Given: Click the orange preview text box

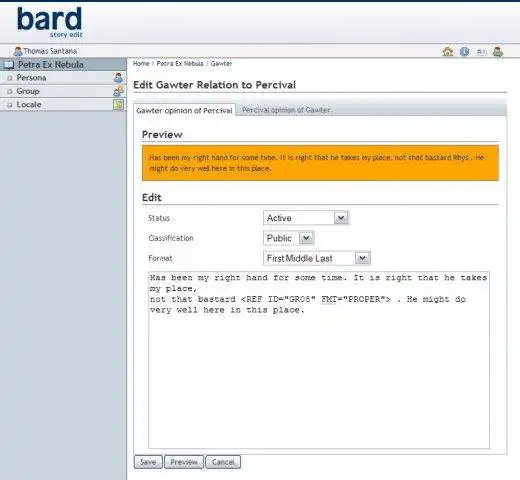Looking at the screenshot, I should [x=320, y=163].
